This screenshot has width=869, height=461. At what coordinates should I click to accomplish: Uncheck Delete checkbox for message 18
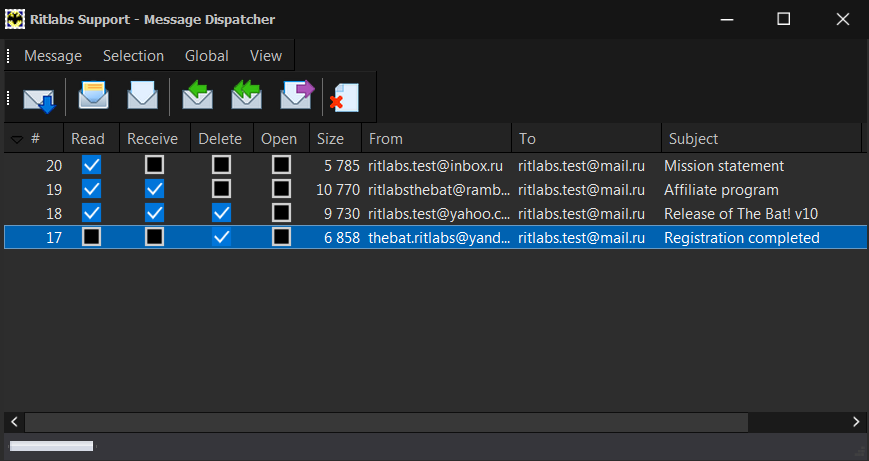(221, 213)
